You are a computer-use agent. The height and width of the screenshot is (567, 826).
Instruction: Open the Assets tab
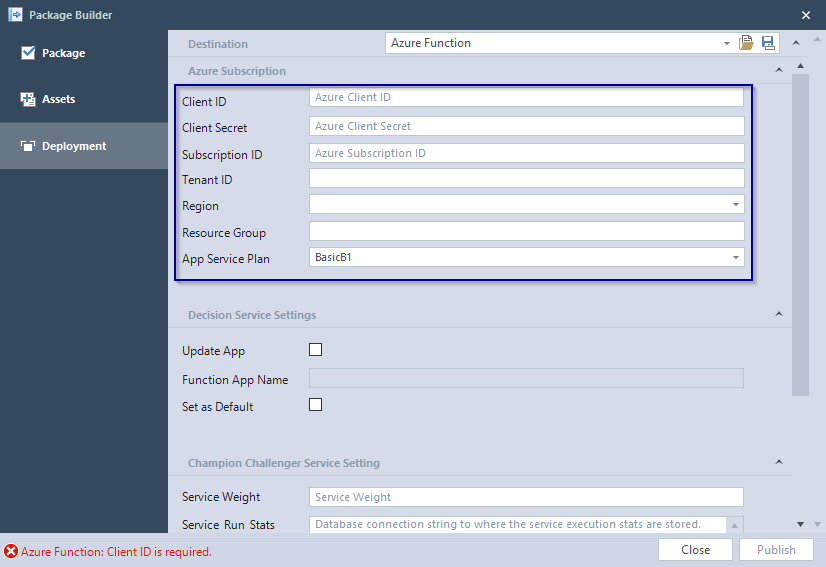pyautogui.click(x=84, y=99)
